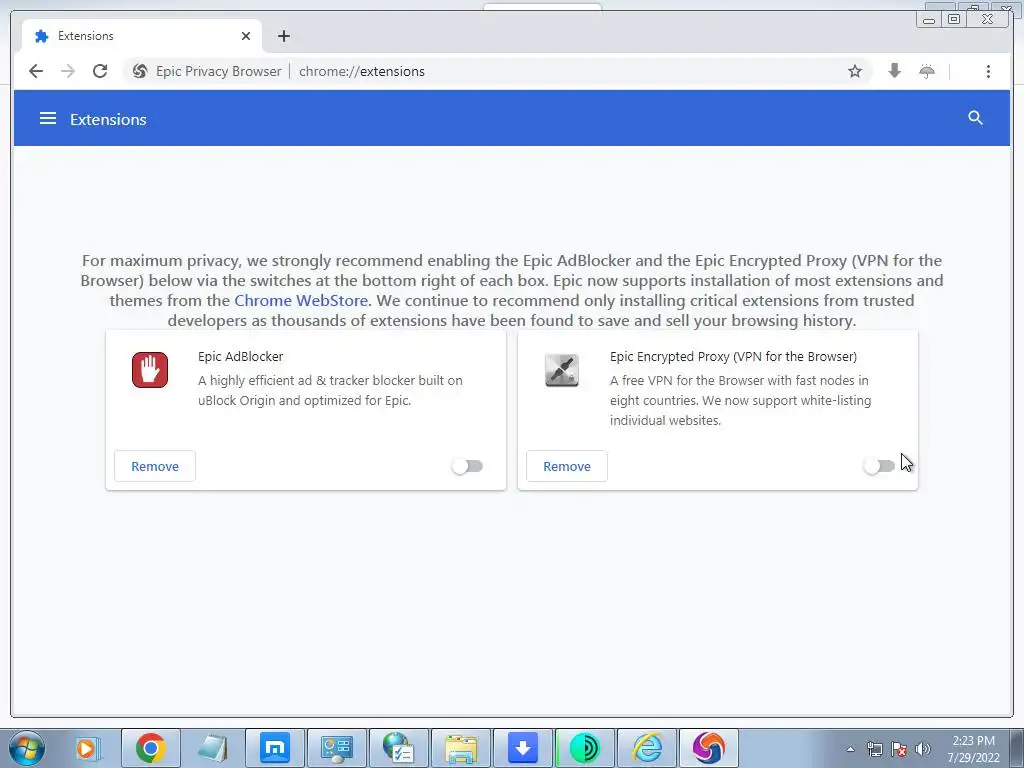Image resolution: width=1024 pixels, height=768 pixels.
Task: Remove the Epic AdBlocker extension
Action: pos(155,466)
